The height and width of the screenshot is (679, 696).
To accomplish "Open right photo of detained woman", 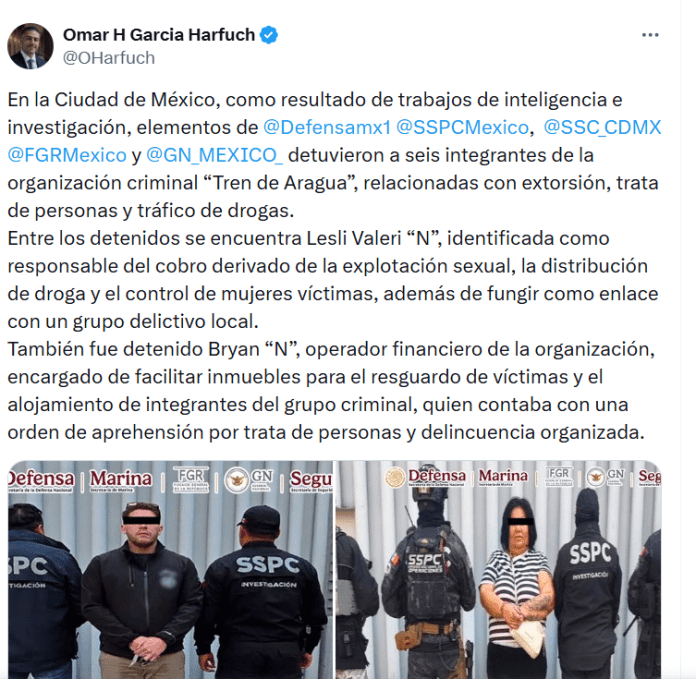I will coord(498,570).
